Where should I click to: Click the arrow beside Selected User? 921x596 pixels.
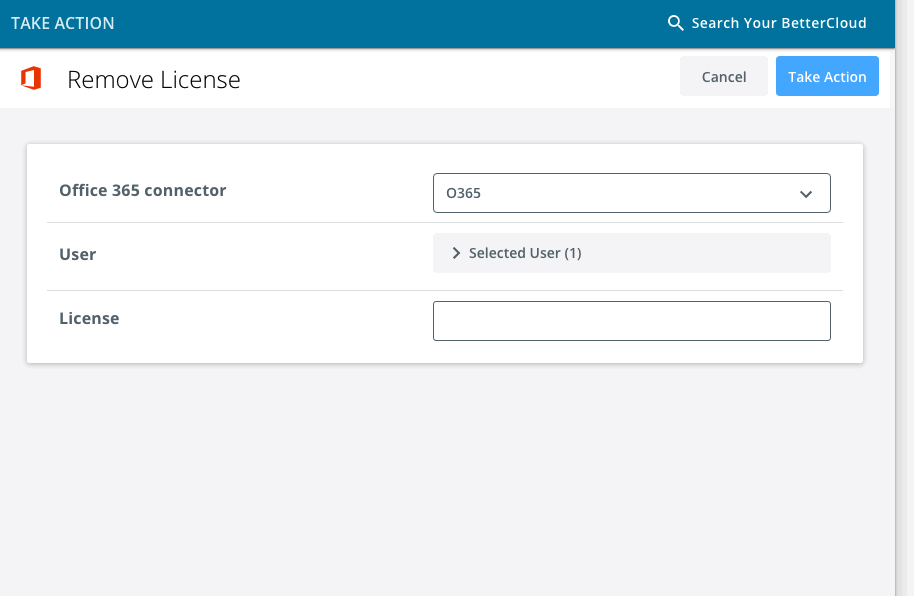pyautogui.click(x=457, y=253)
